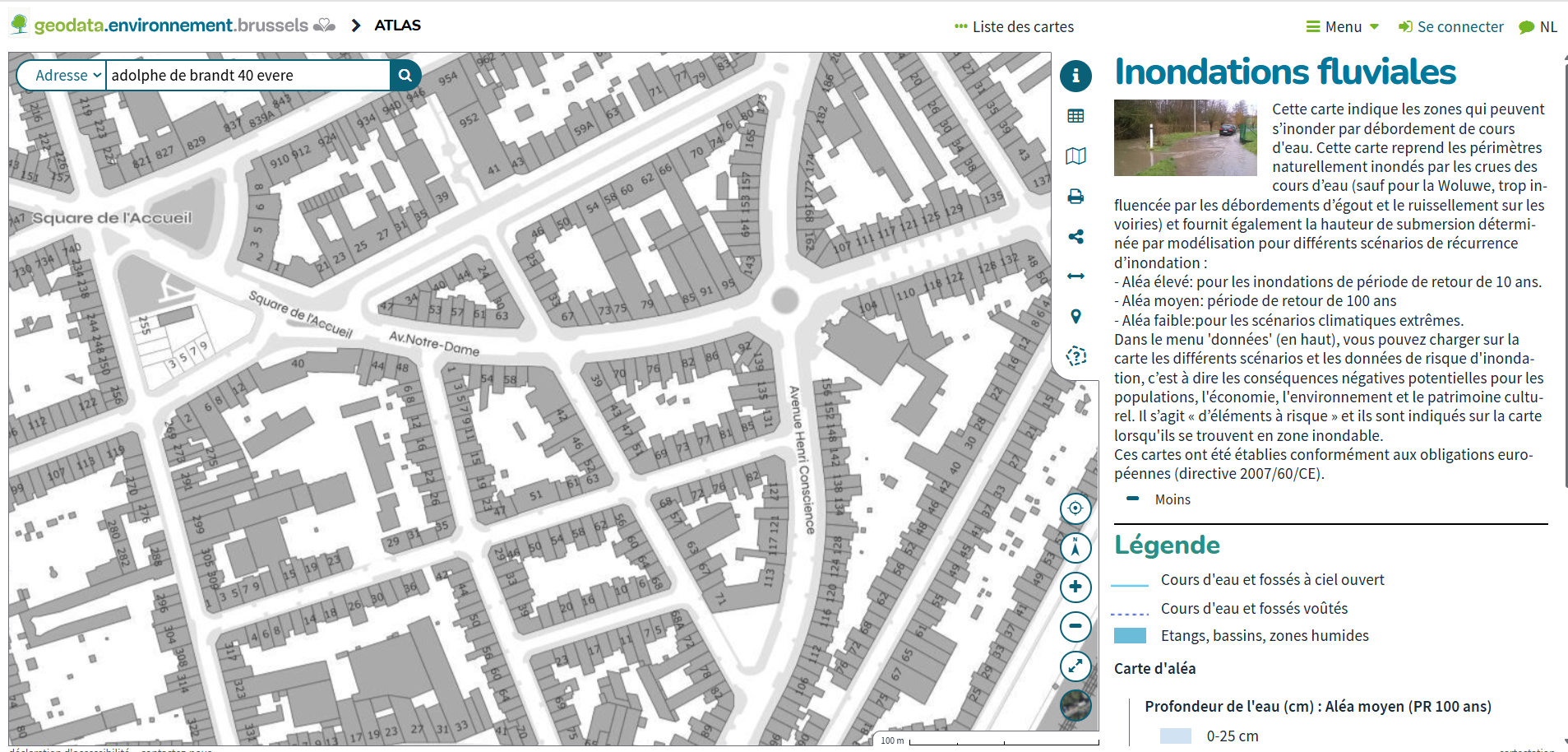The height and width of the screenshot is (752, 1568).
Task: Reset map orientation to north
Action: (x=1075, y=548)
